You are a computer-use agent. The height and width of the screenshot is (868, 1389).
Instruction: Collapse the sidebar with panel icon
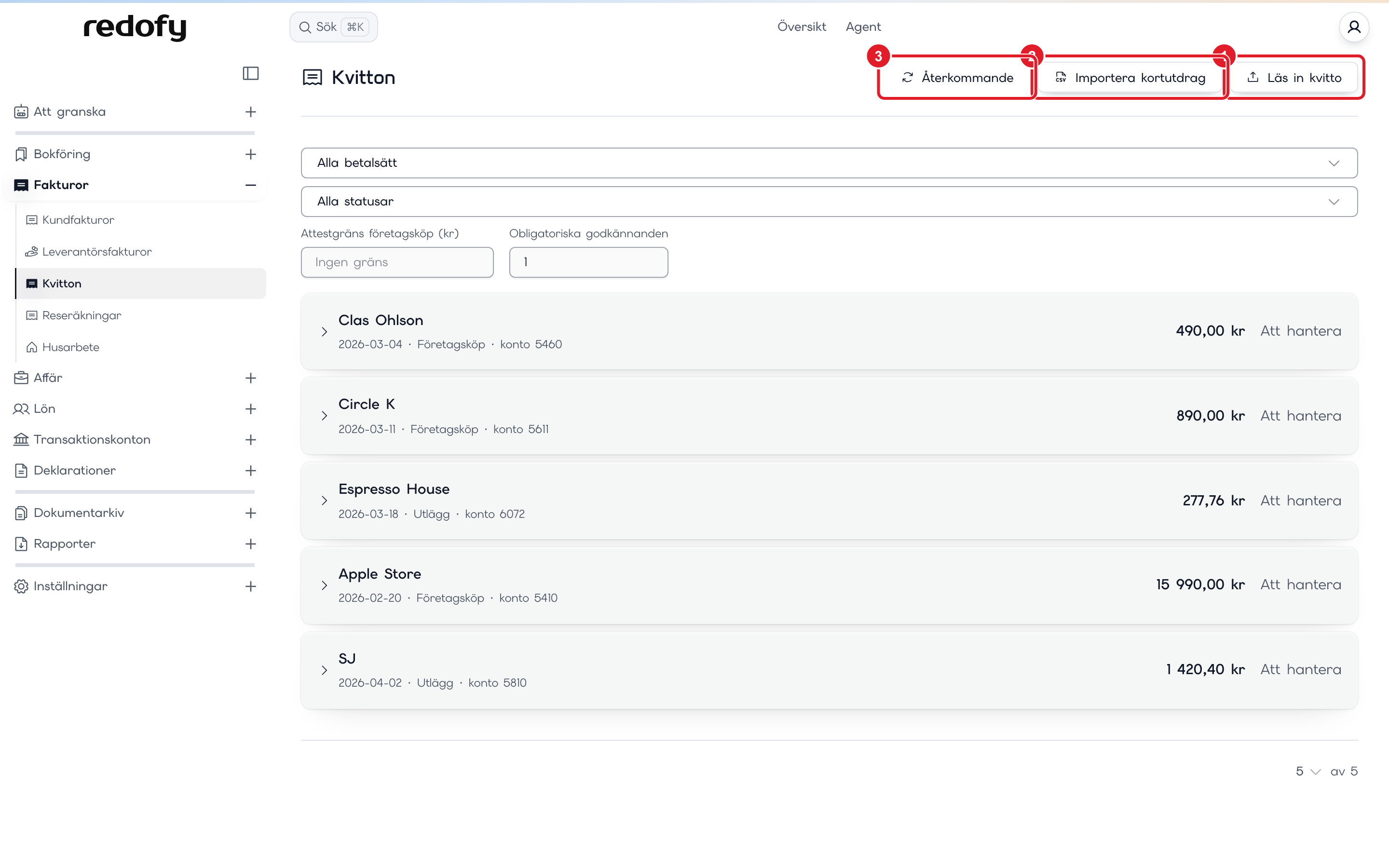250,73
